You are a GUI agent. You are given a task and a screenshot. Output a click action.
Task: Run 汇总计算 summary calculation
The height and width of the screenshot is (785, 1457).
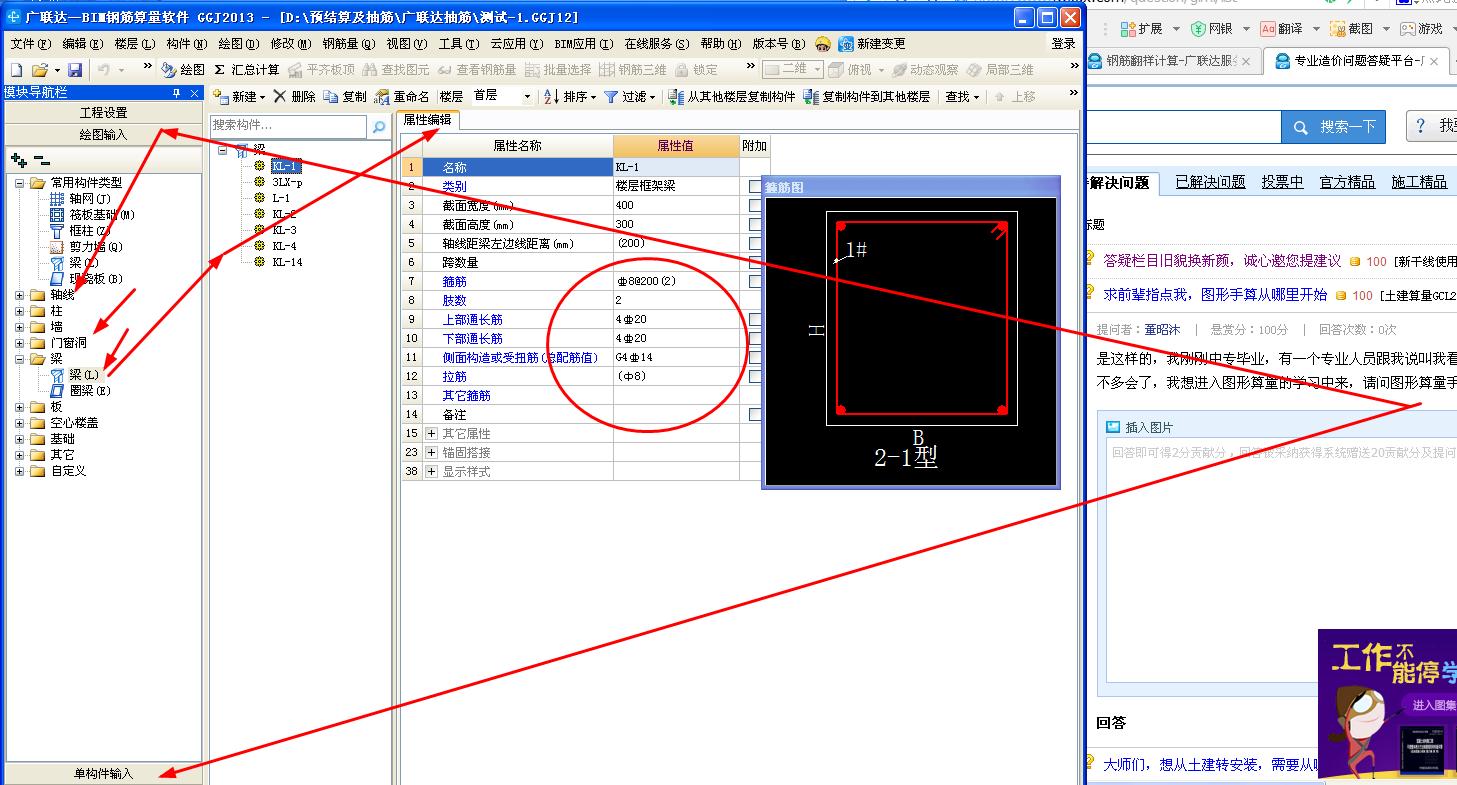(247, 70)
